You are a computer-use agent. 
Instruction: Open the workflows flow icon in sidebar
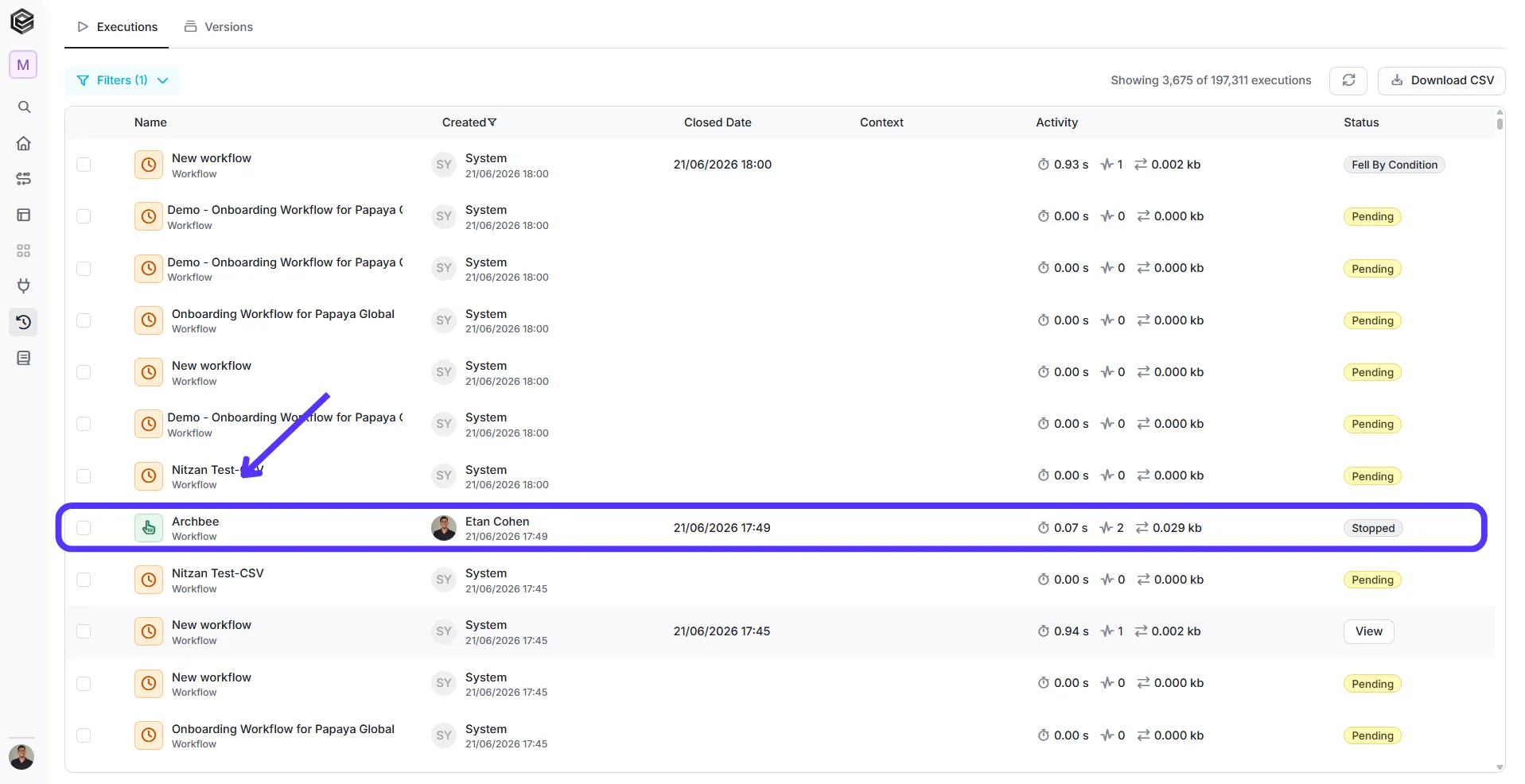pos(24,179)
